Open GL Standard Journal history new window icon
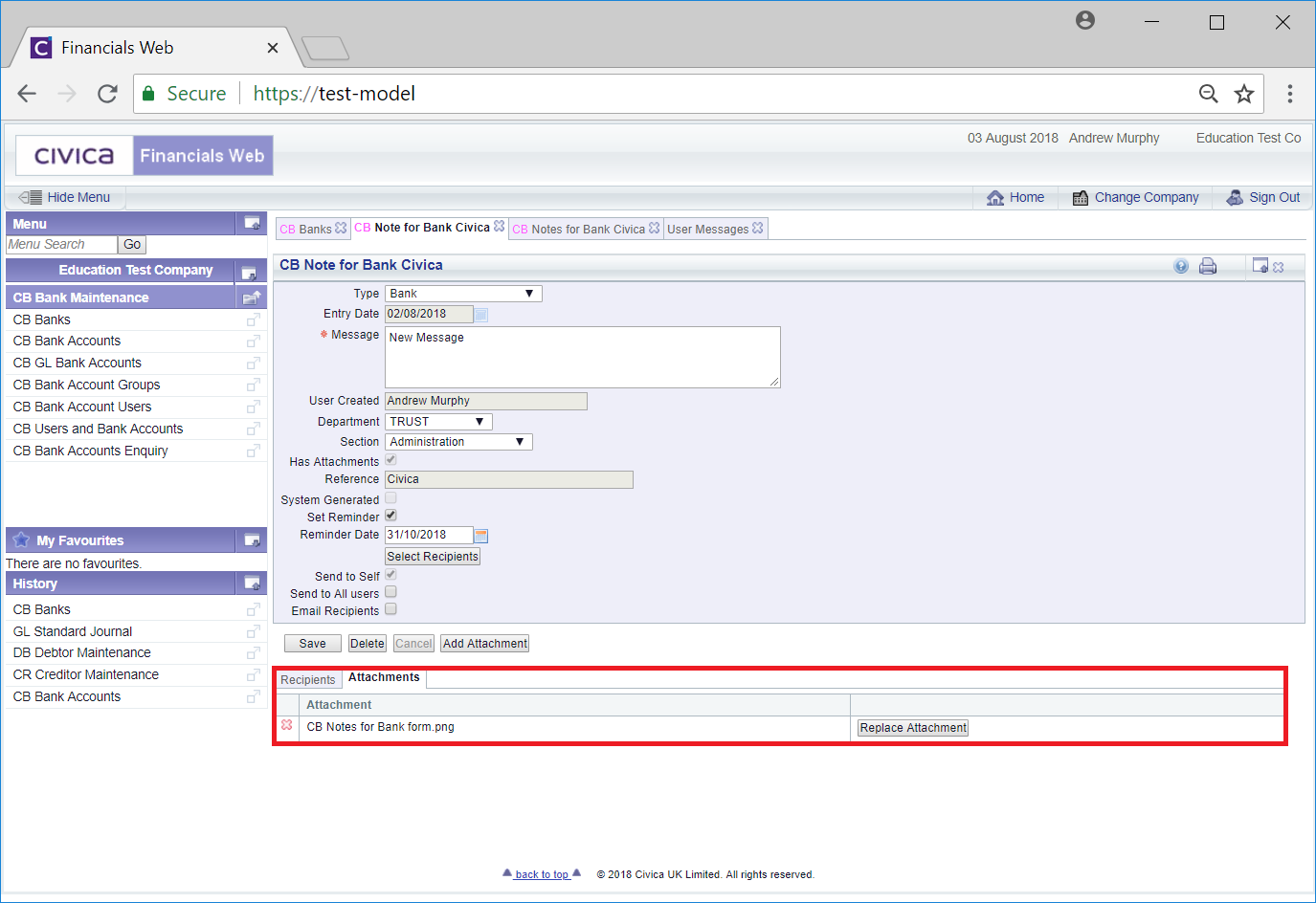The image size is (1316, 903). pos(253,632)
